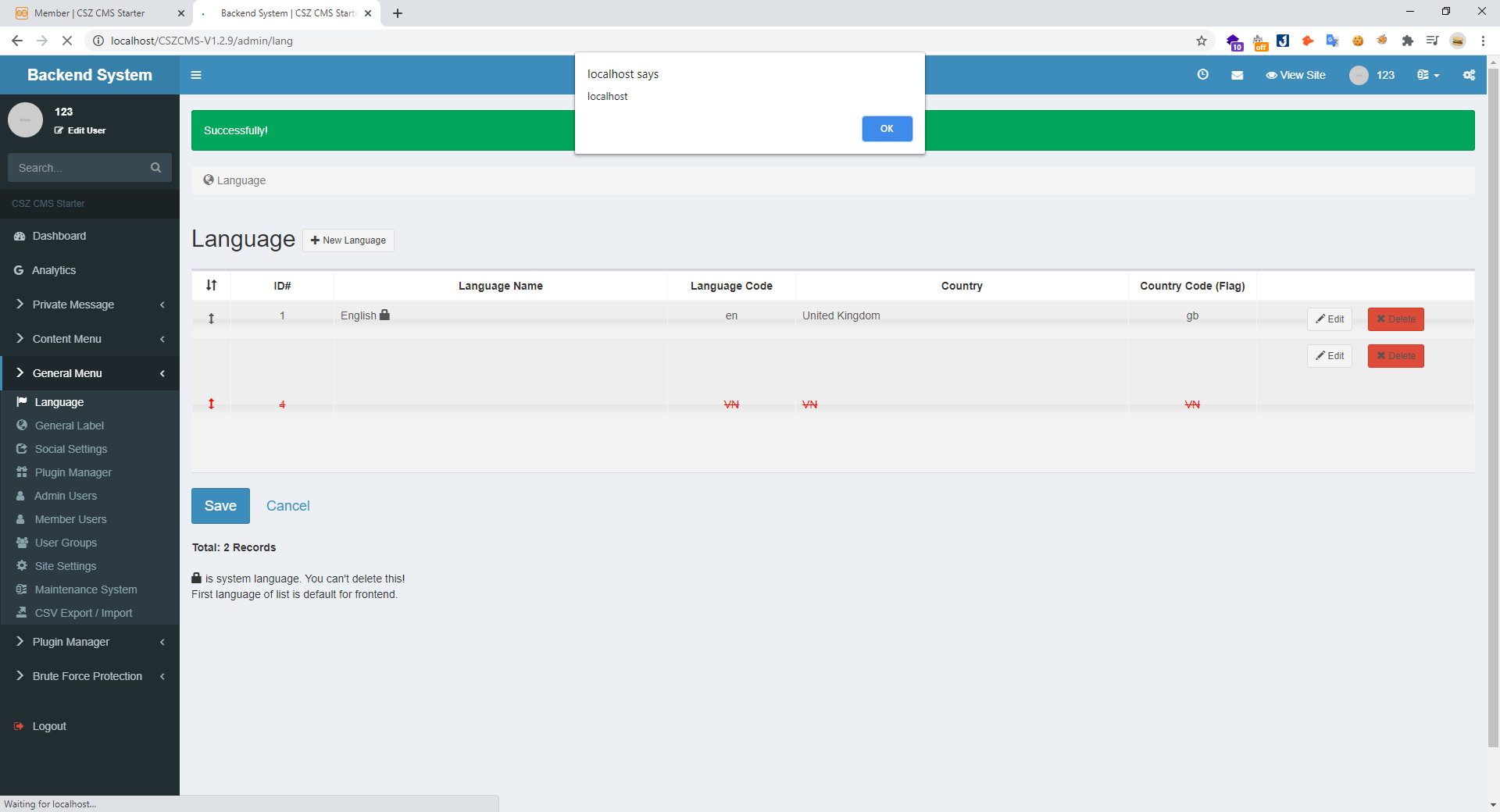Open Analytics in the sidebar
Viewport: 1500px width, 812px height.
tap(90, 270)
